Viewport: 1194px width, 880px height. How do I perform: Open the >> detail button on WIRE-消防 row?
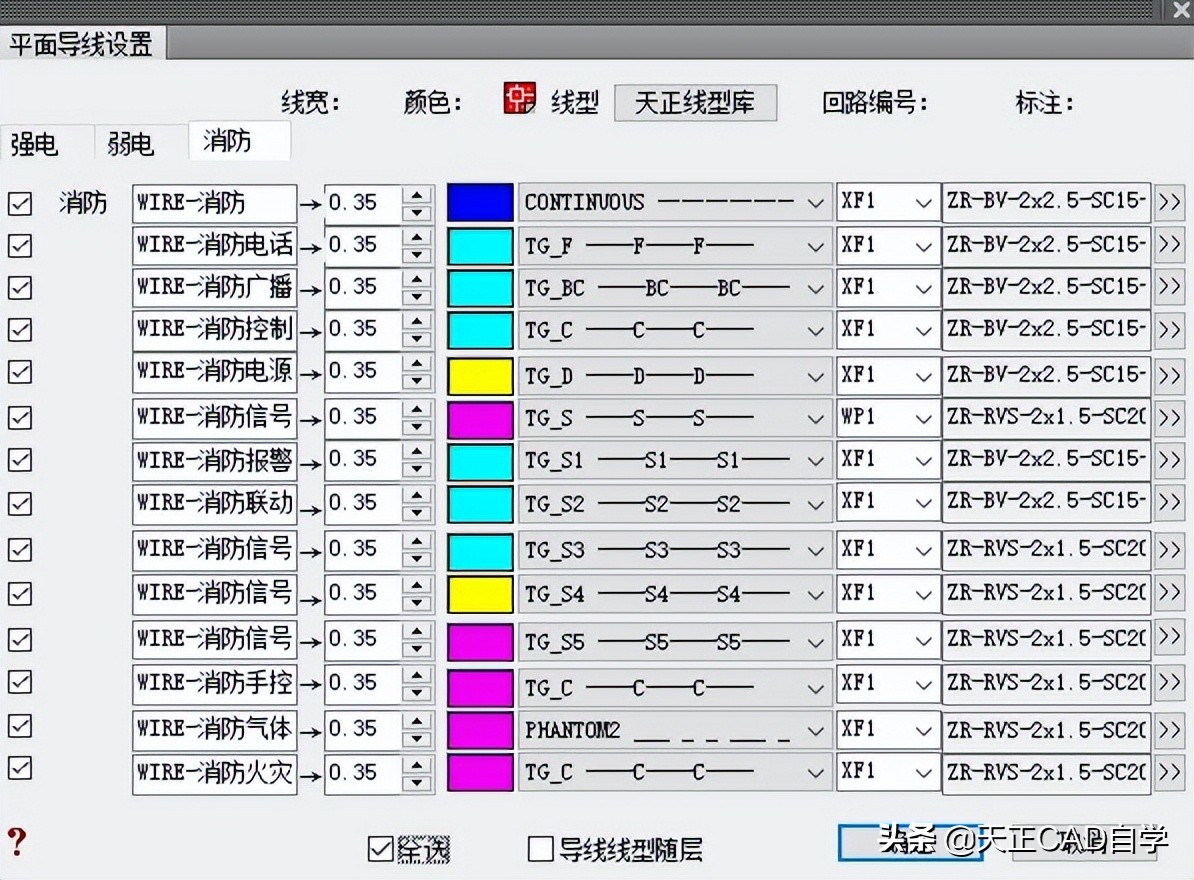(x=1170, y=202)
